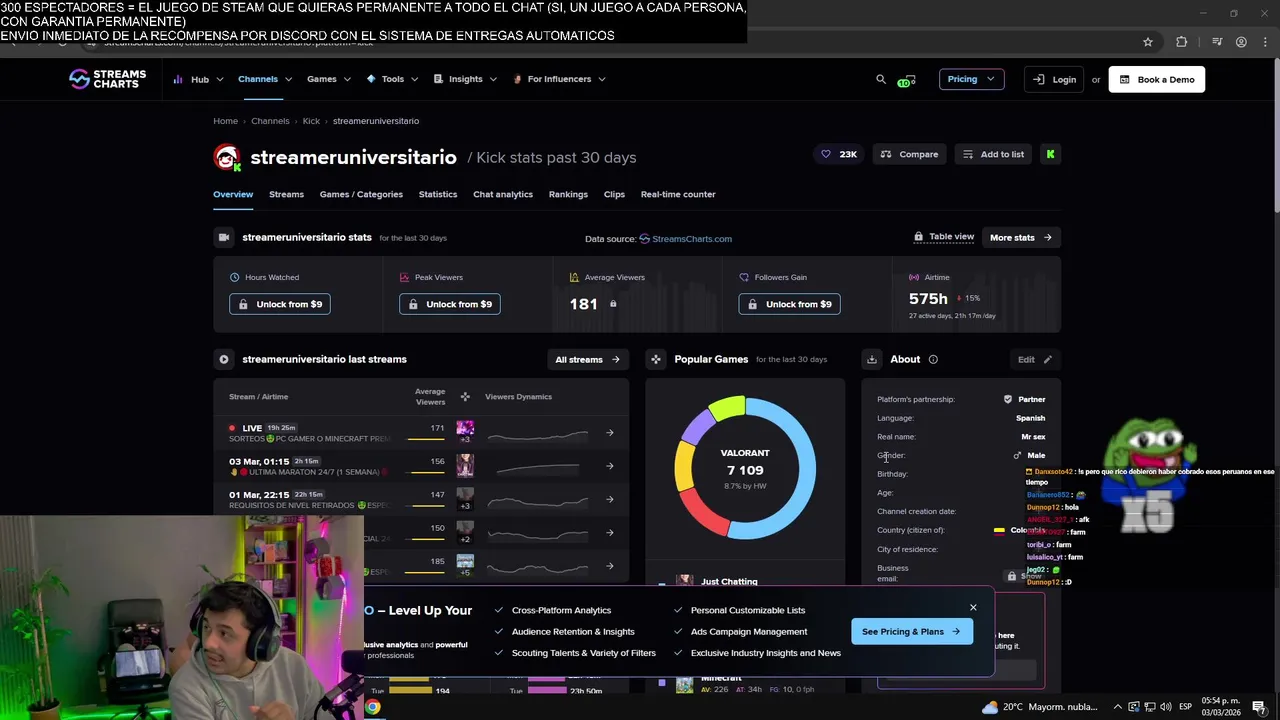Open the Real-time counter tab
Image resolution: width=1280 pixels, height=720 pixels.
678,194
